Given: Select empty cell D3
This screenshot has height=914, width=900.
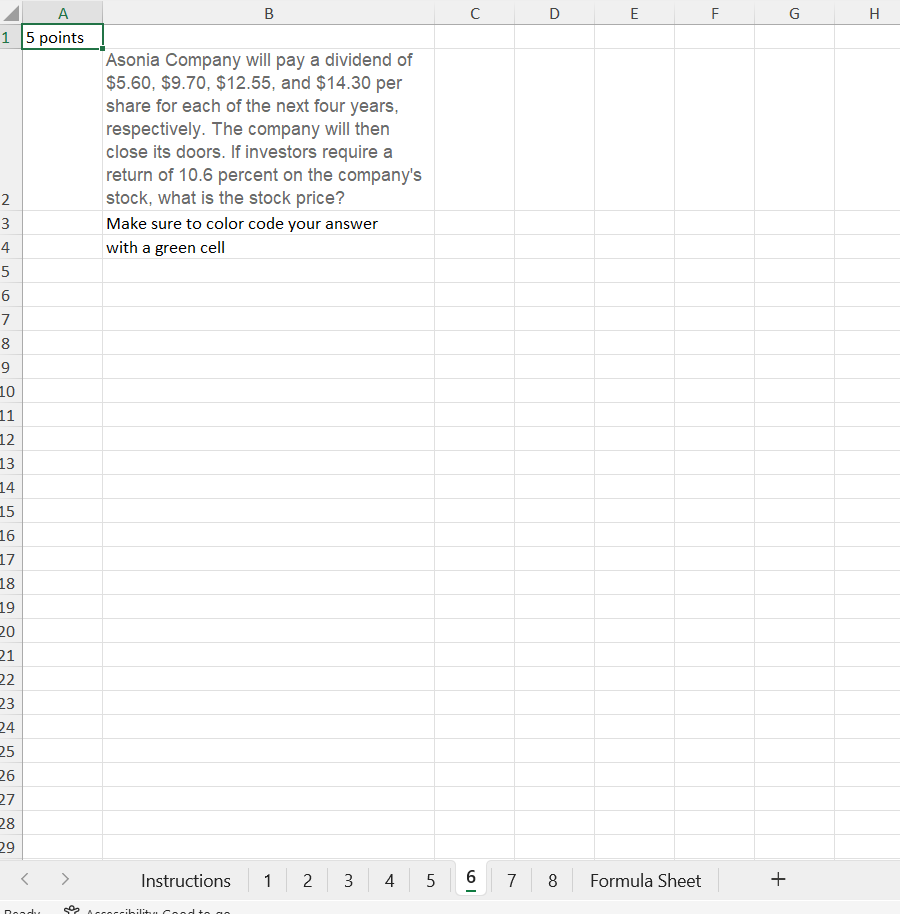Looking at the screenshot, I should 554,223.
